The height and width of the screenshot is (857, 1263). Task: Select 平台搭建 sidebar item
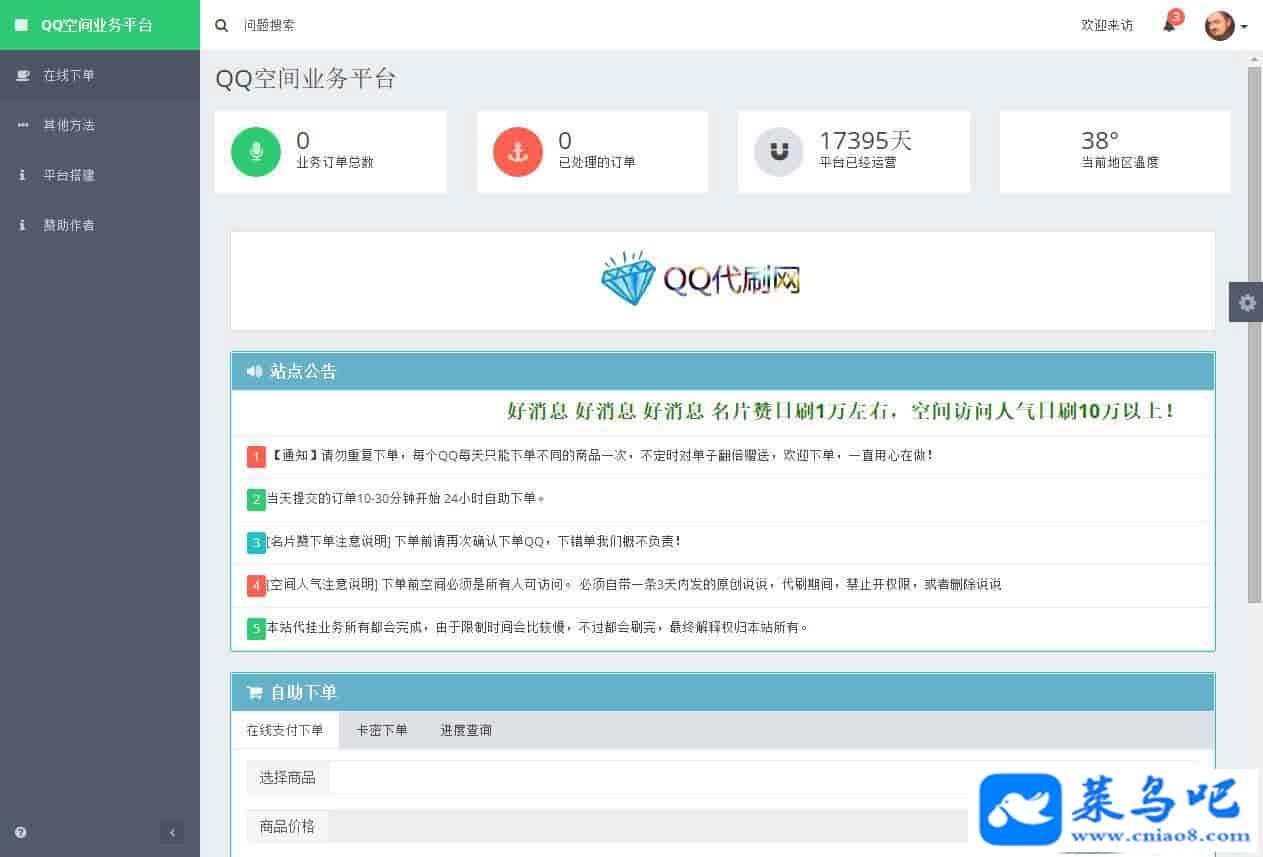pyautogui.click(x=69, y=176)
